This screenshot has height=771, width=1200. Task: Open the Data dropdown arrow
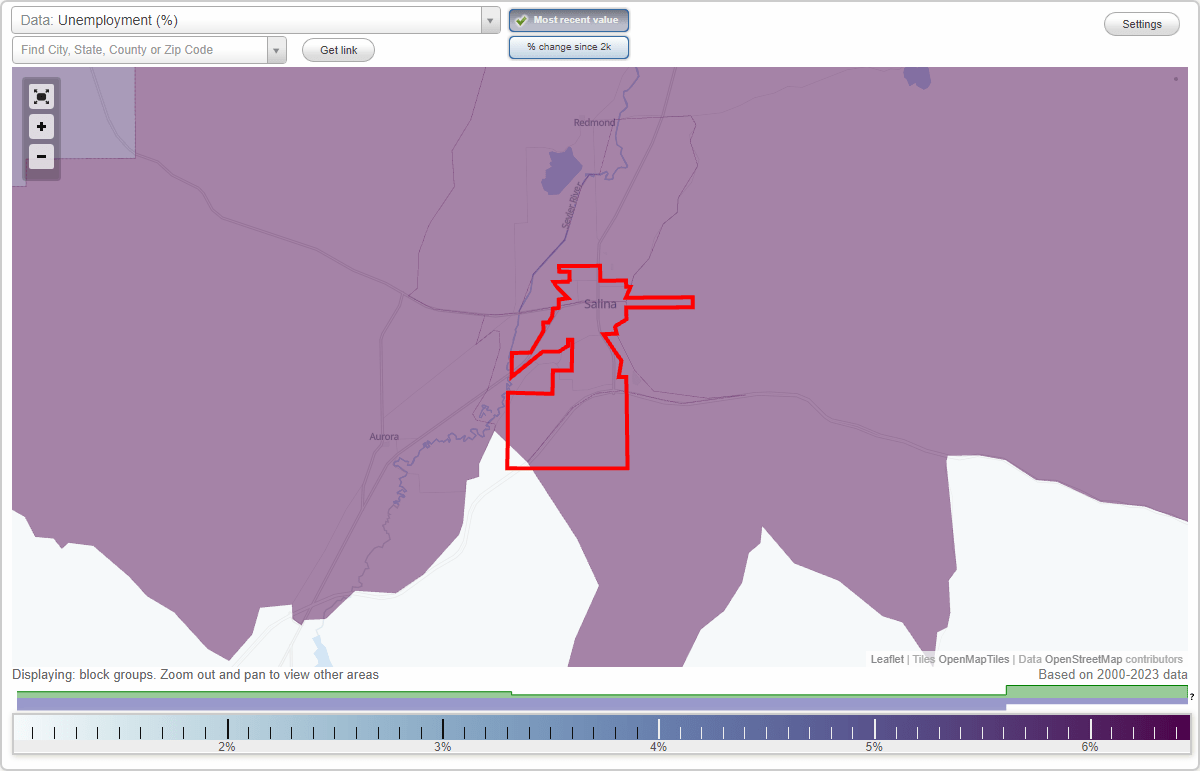tap(489, 19)
